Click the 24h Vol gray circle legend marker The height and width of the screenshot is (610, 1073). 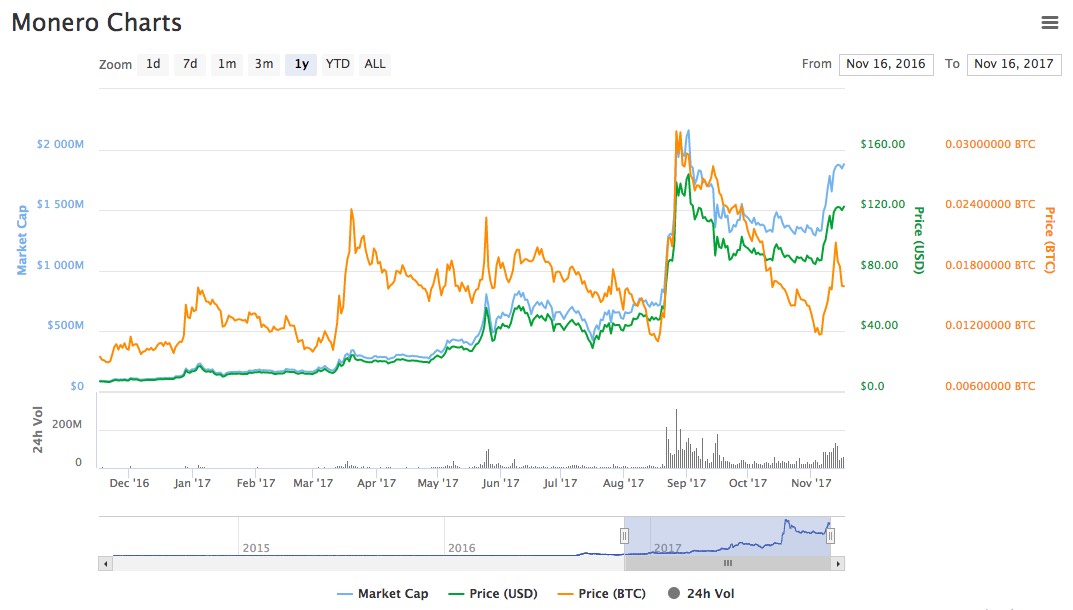(674, 594)
